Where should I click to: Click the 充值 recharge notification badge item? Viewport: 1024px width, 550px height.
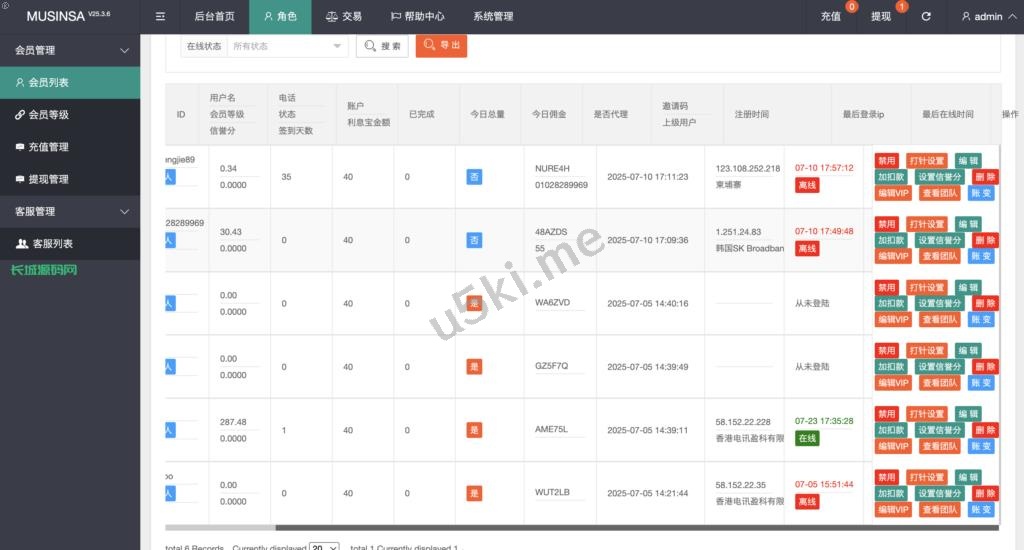coord(832,17)
